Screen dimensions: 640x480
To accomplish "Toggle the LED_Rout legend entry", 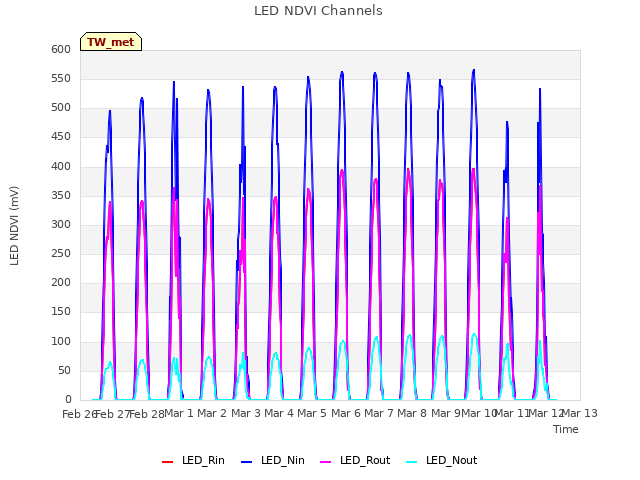I will [355, 461].
